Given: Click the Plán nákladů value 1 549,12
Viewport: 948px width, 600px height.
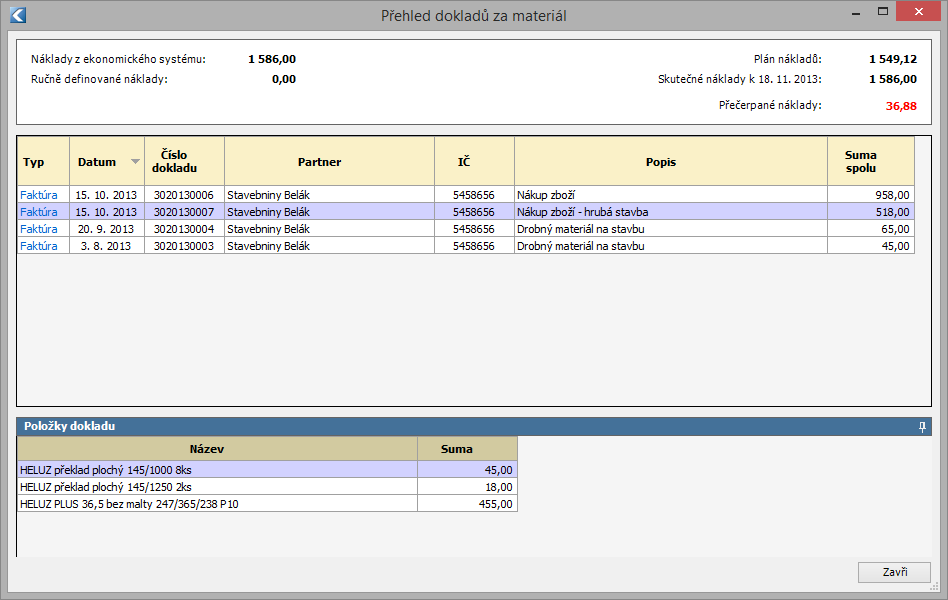Looking at the screenshot, I should [x=893, y=59].
